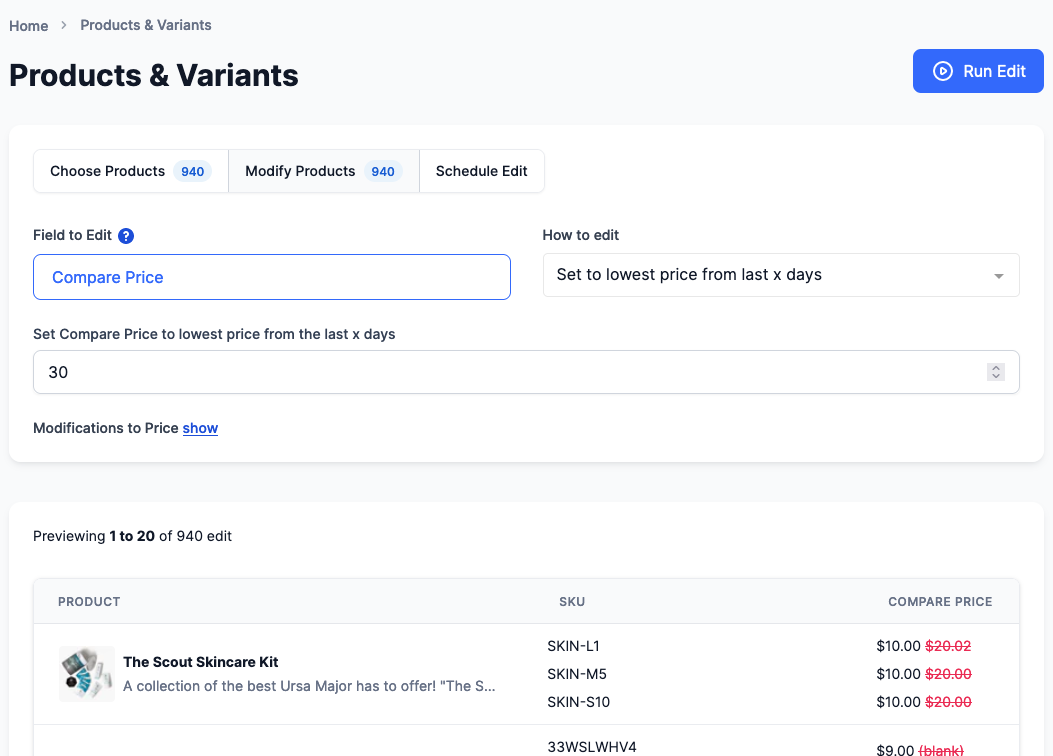Click the Scout Skincare Kit description text
The width and height of the screenshot is (1053, 756).
pos(310,686)
